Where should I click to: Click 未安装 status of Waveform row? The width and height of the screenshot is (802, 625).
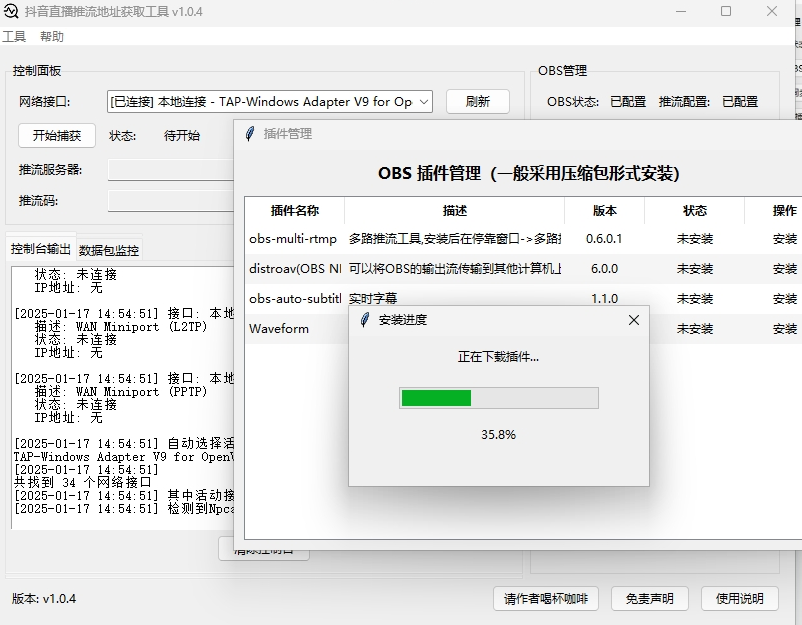click(x=695, y=329)
